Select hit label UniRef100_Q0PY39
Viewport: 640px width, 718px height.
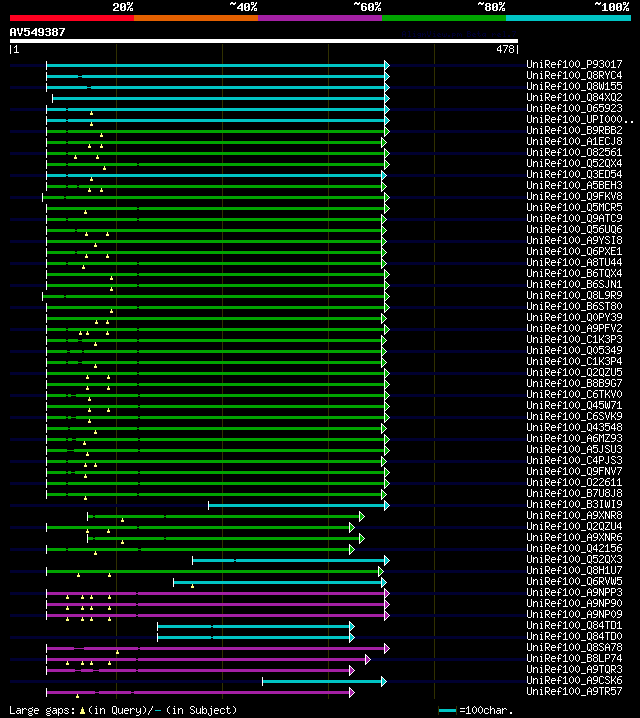[574, 317]
